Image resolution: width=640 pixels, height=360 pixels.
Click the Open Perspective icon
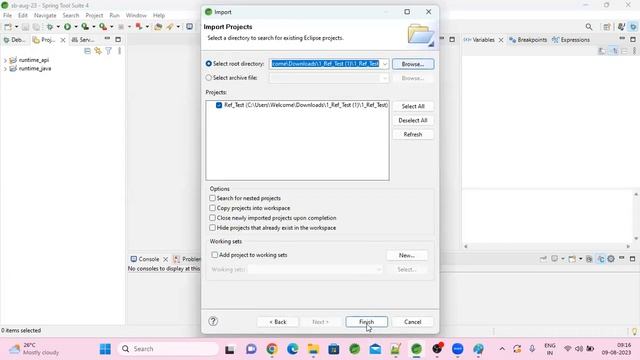(607, 27)
